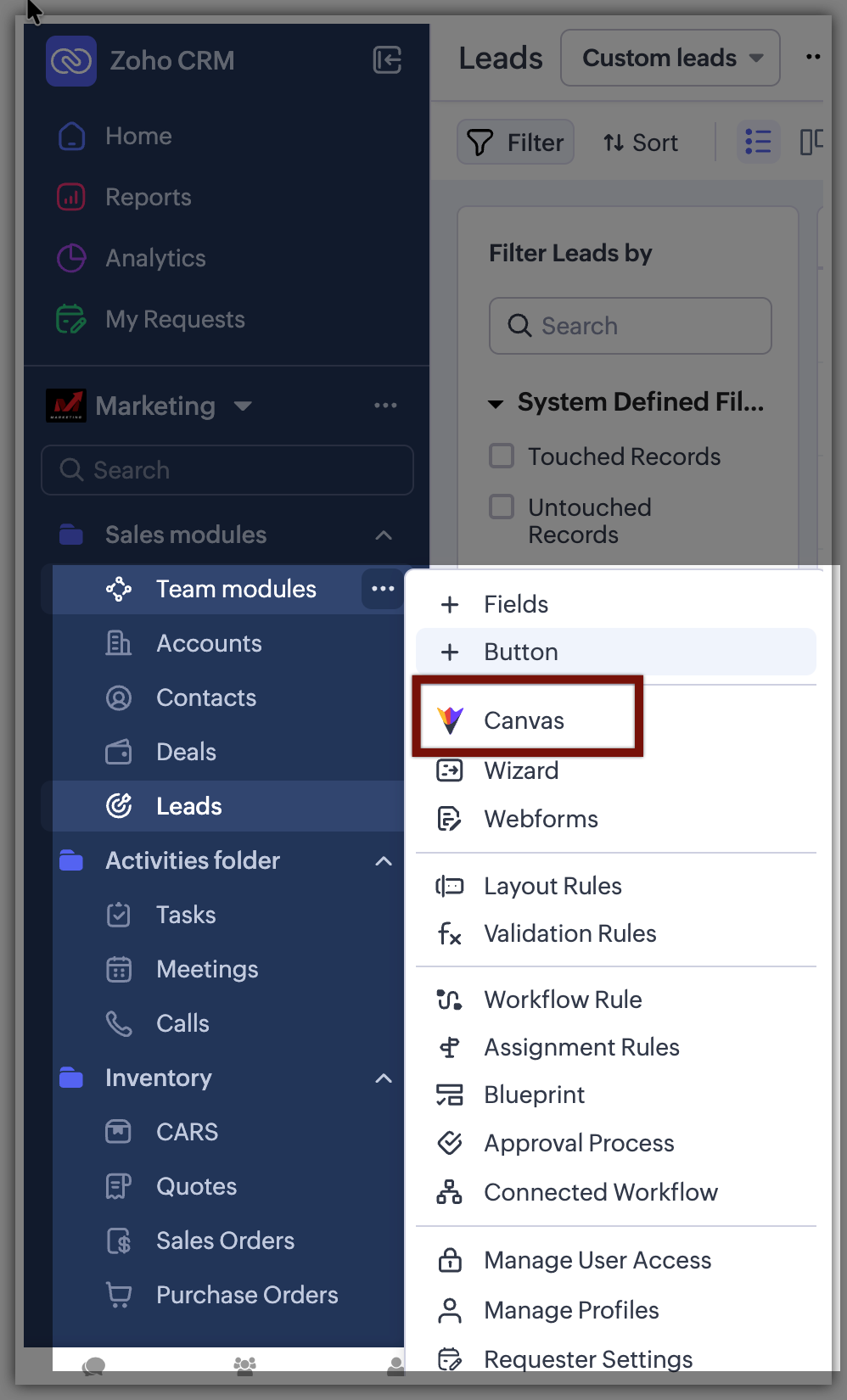Click the My Requests icon
Screen dimensions: 847x1400
[x=71, y=319]
